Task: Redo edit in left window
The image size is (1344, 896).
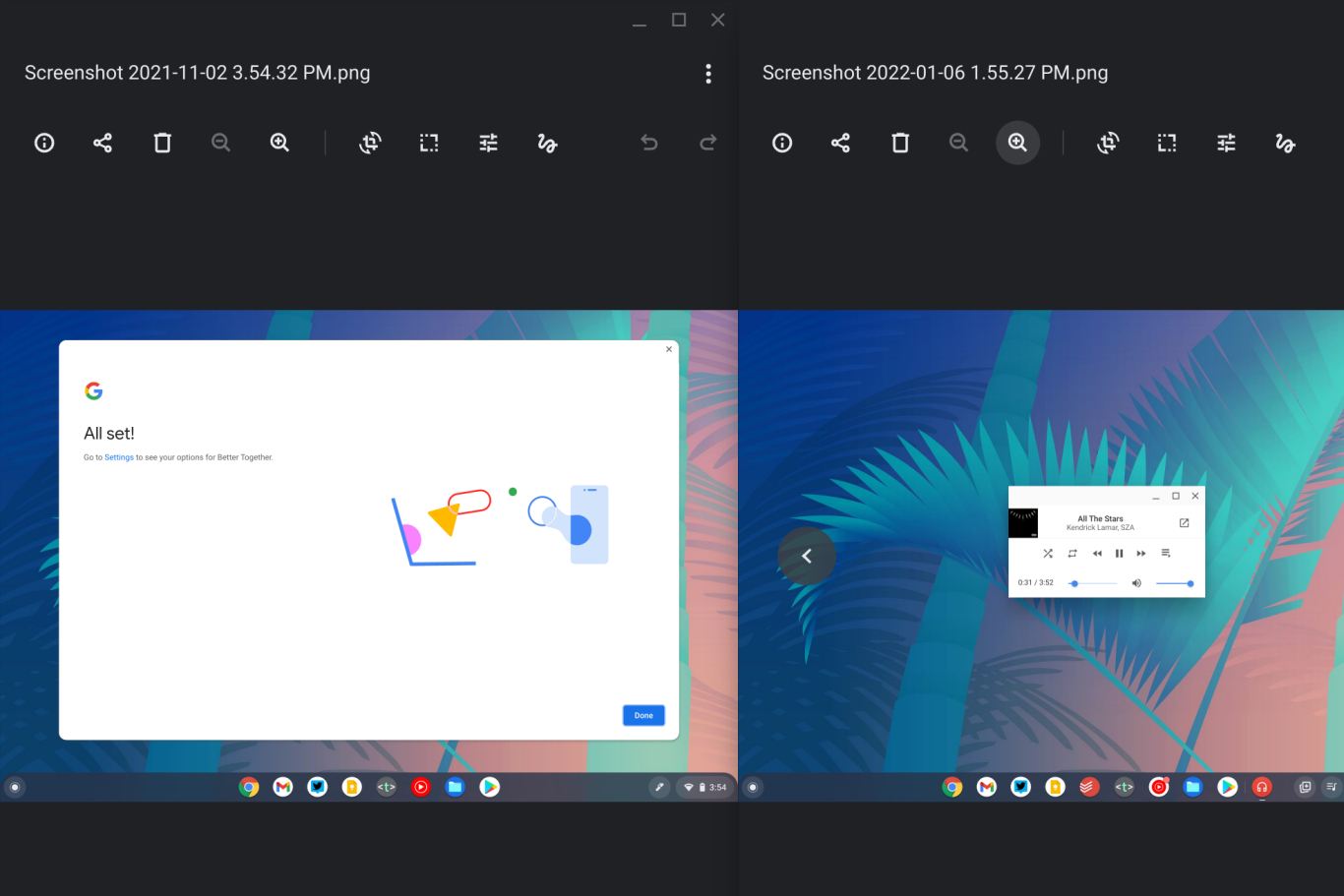Action: tap(708, 144)
